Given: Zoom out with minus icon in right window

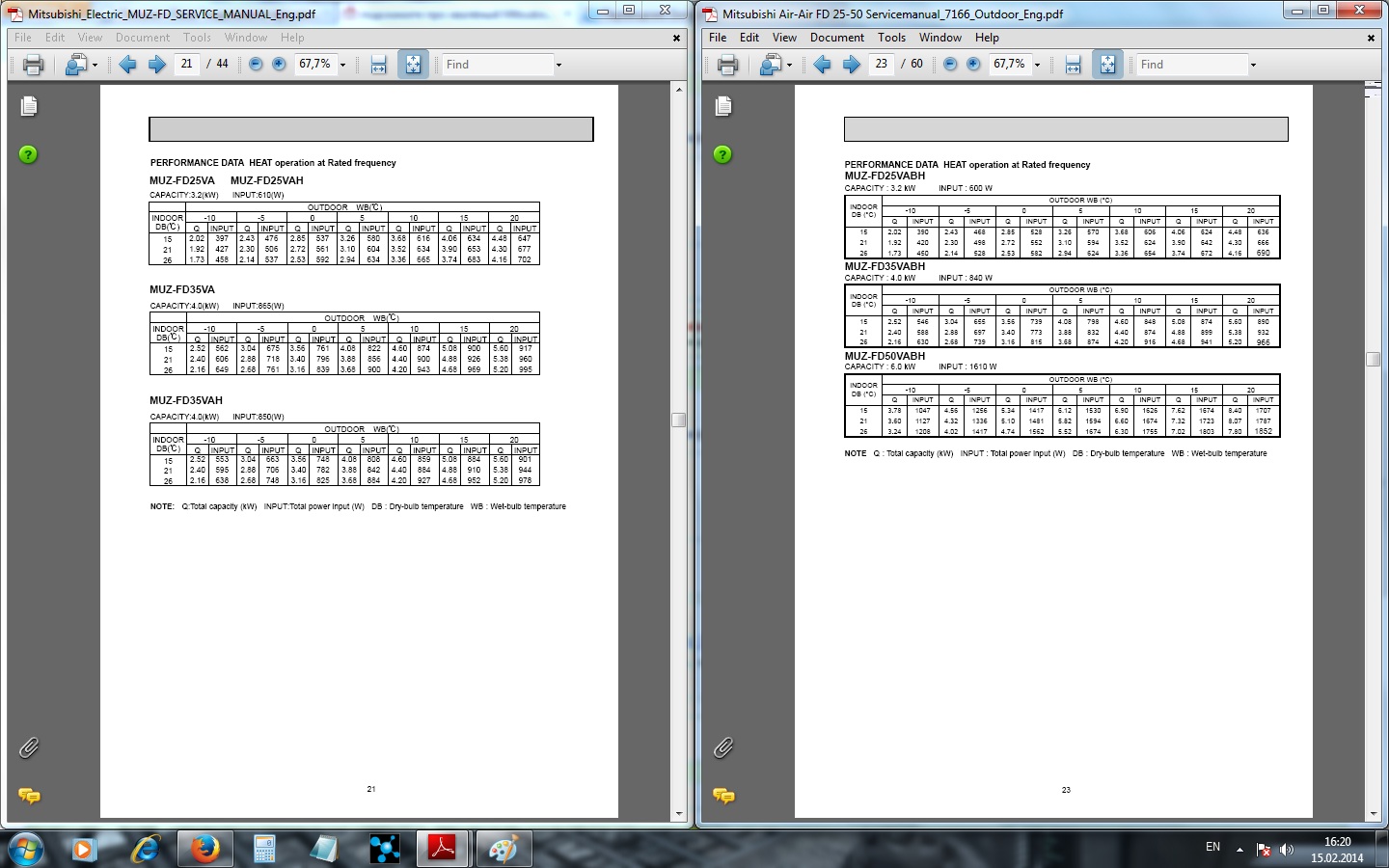Looking at the screenshot, I should [950, 65].
